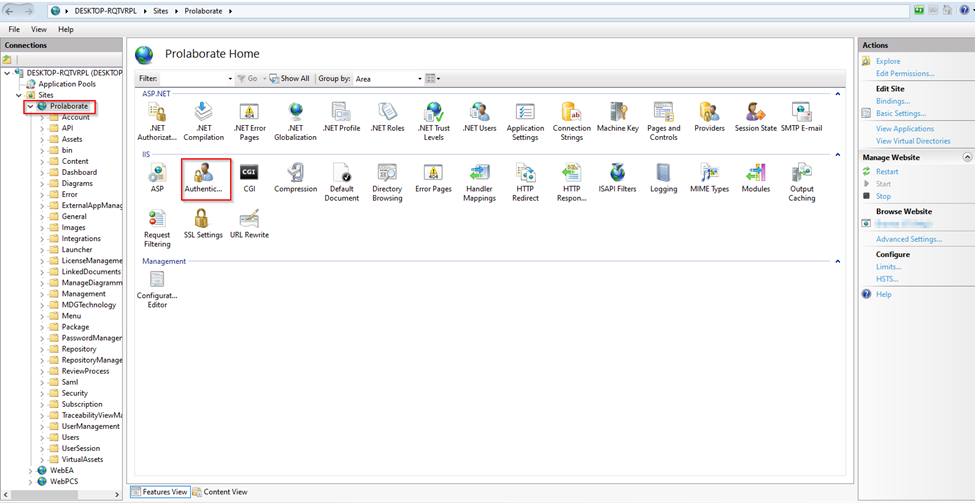
Task: Click Explore in Actions pane
Action: 888,61
